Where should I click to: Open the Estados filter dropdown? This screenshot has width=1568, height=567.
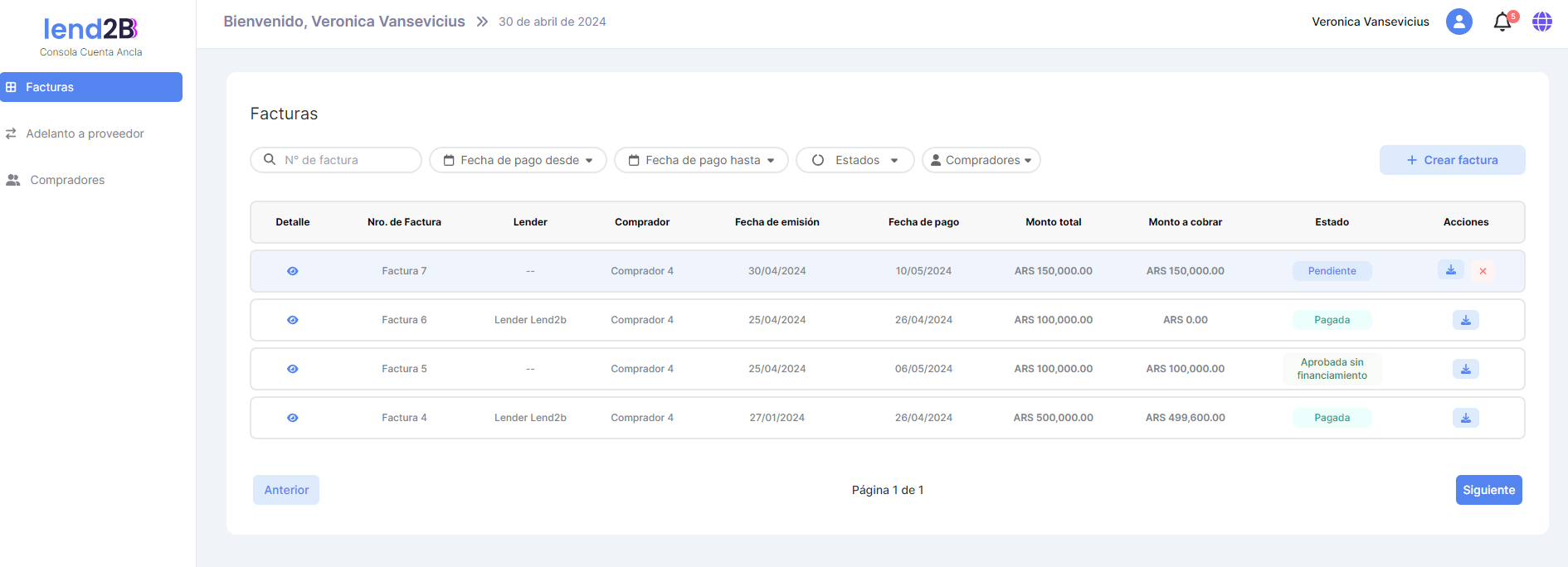[855, 160]
